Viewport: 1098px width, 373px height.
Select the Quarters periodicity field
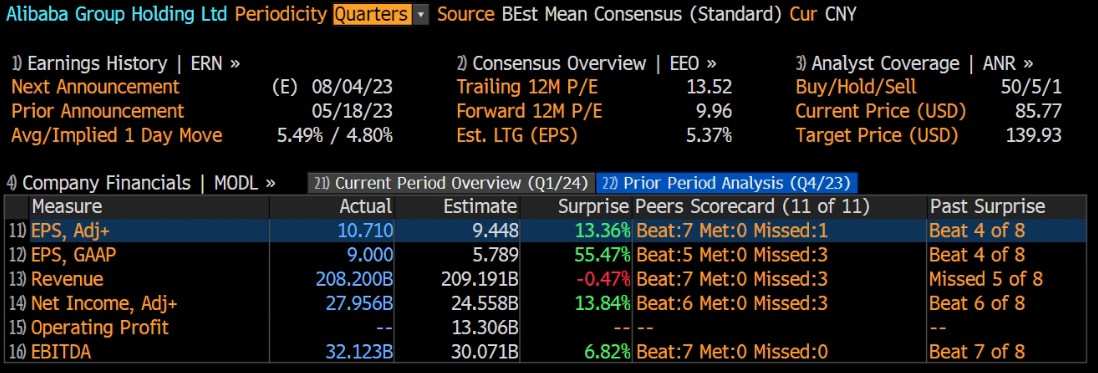click(373, 14)
